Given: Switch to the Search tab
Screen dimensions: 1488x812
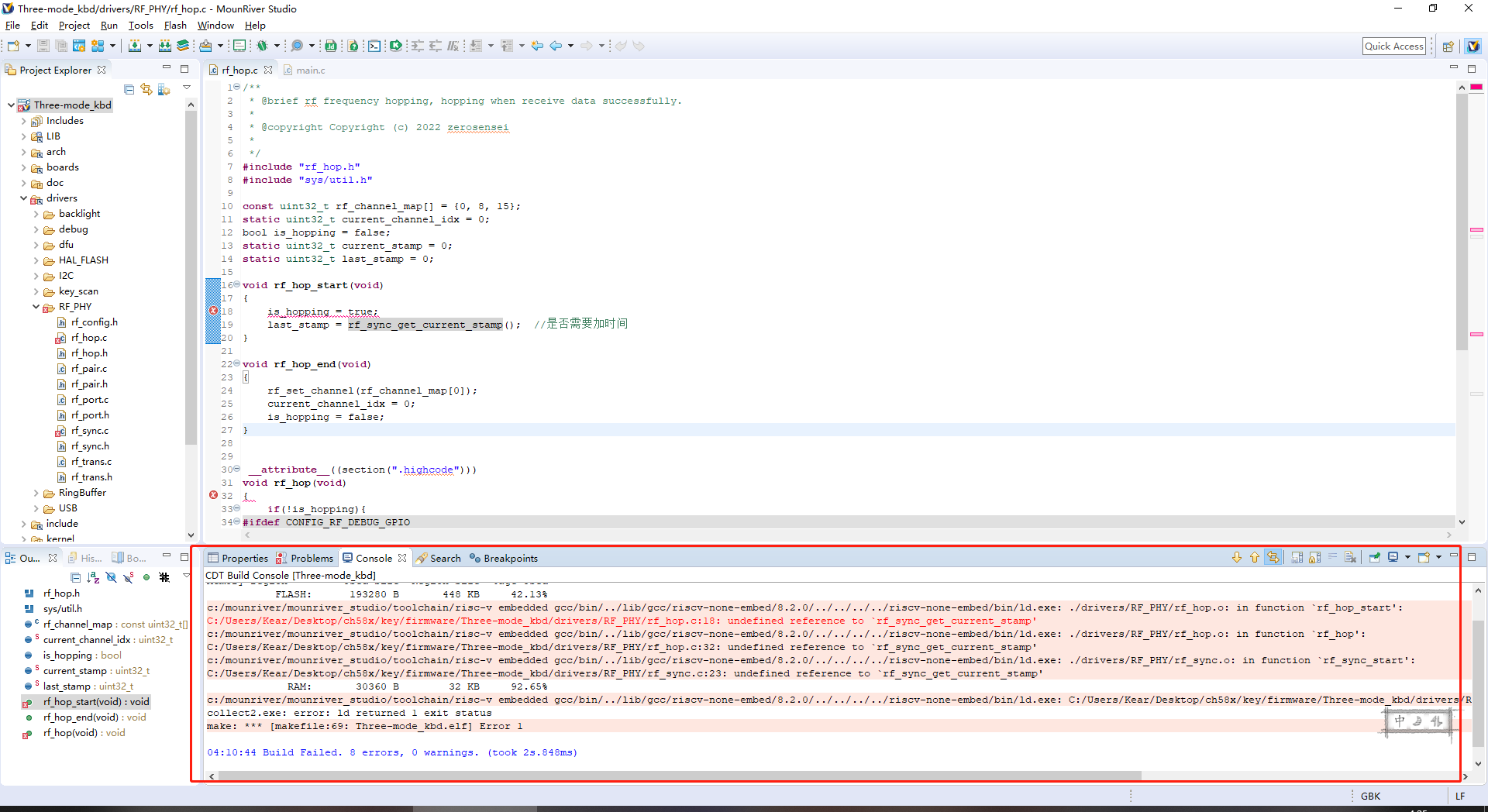Looking at the screenshot, I should pyautogui.click(x=439, y=559).
